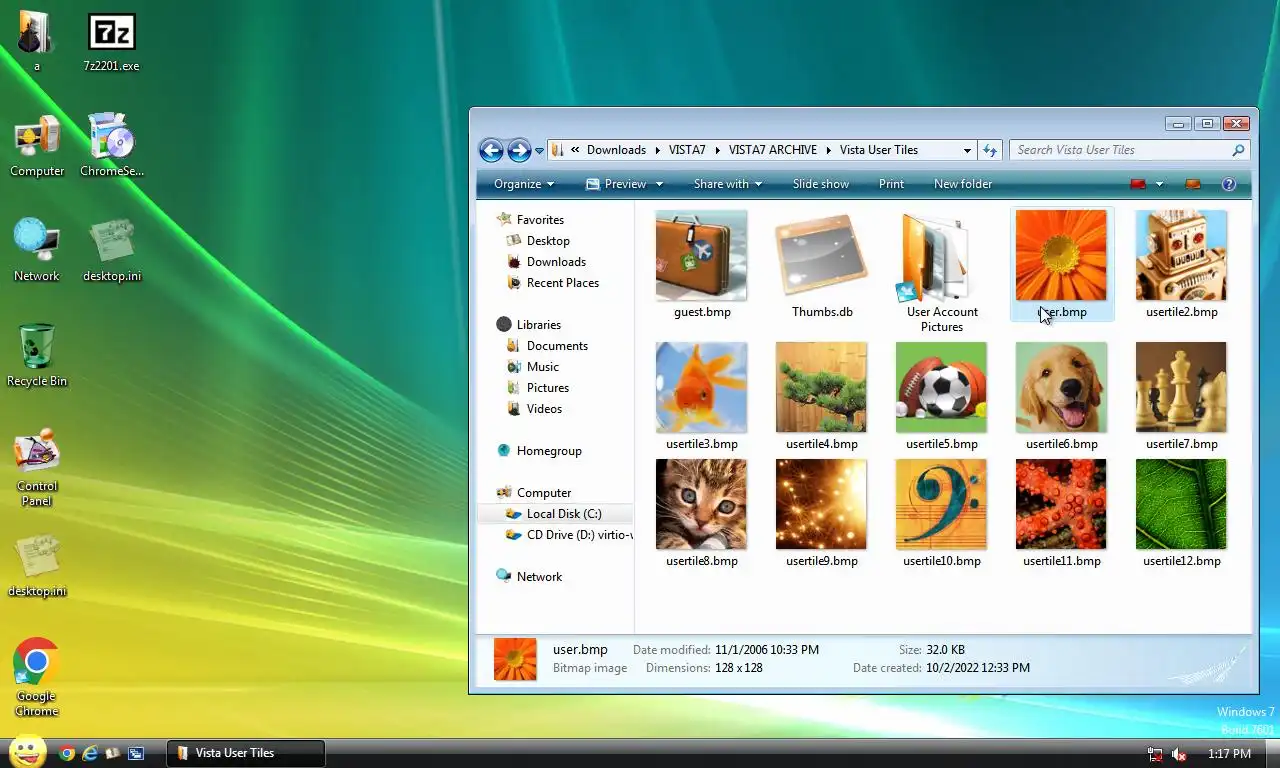Open the recent pages dropdown arrow
The width and height of the screenshot is (1280, 768).
(x=539, y=151)
